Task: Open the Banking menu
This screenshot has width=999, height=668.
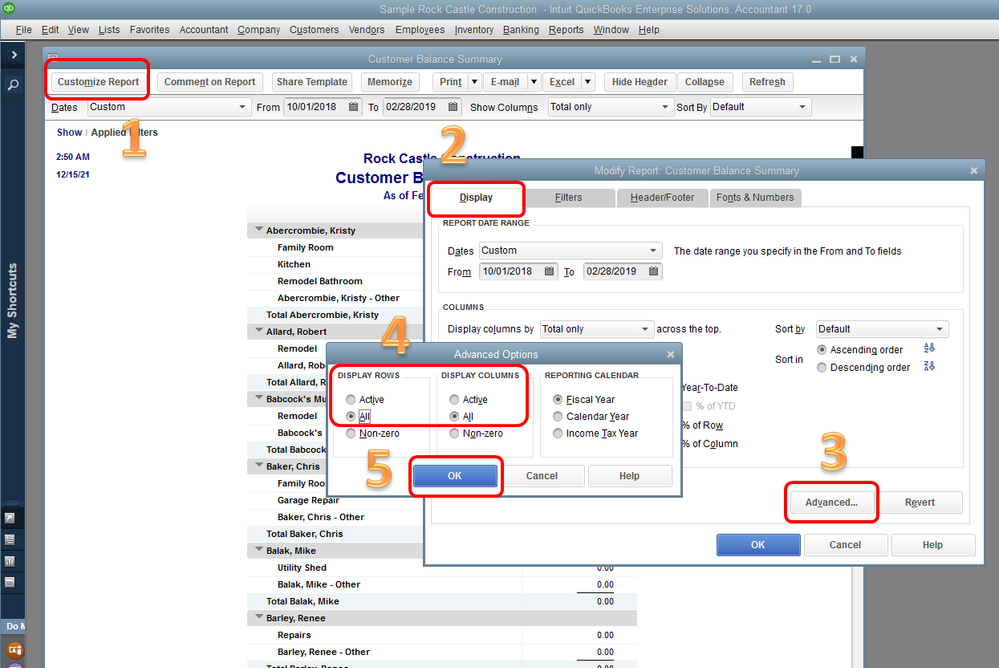Action: tap(521, 30)
